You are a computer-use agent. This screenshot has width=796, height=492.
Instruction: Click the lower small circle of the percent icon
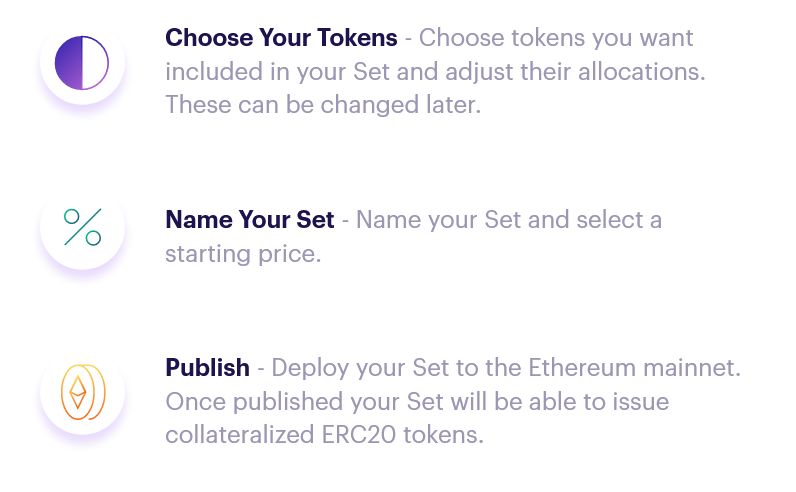pyautogui.click(x=93, y=238)
